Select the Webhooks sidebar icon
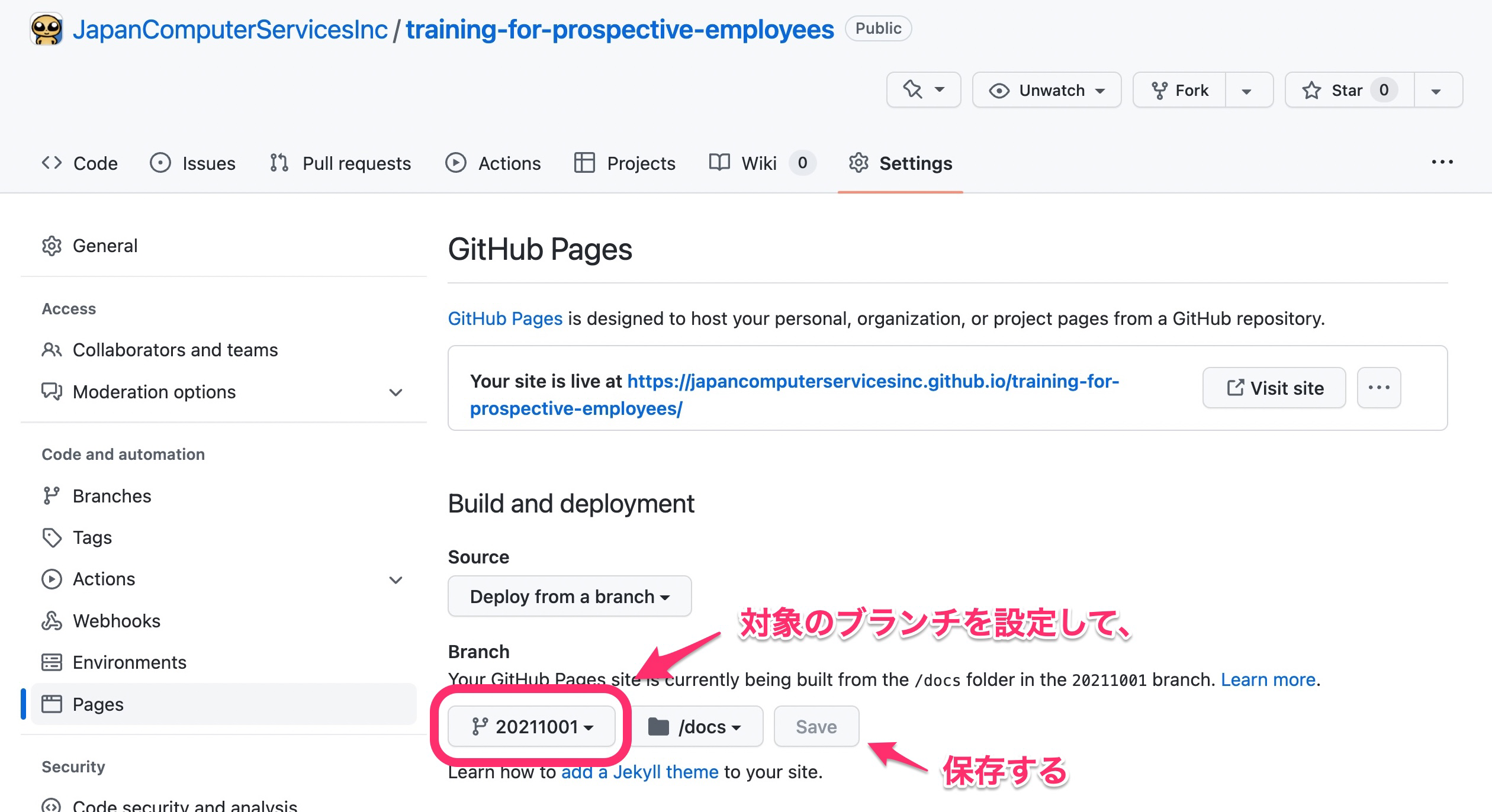The width and height of the screenshot is (1492, 812). pos(52,620)
